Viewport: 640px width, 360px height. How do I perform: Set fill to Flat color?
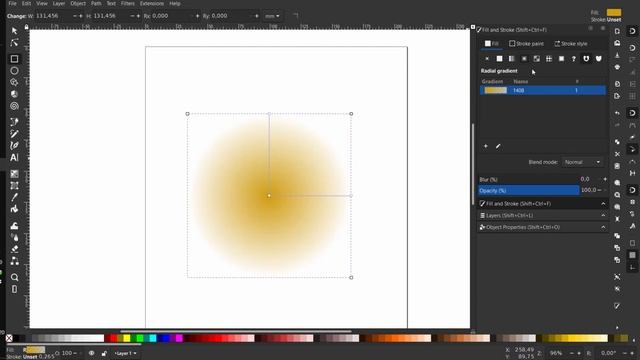499,59
